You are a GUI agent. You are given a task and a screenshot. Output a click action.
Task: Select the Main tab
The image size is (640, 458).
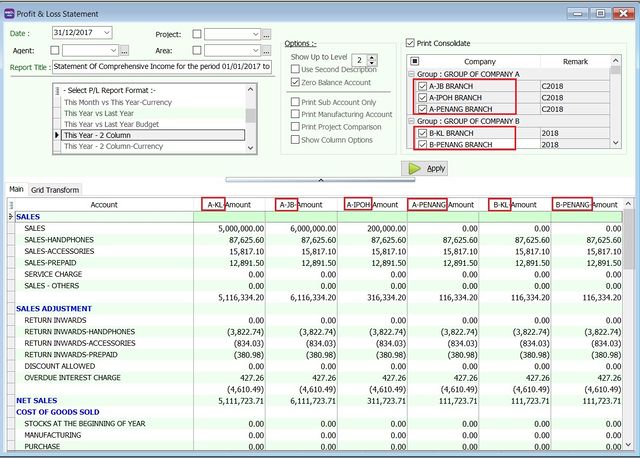click(x=17, y=190)
